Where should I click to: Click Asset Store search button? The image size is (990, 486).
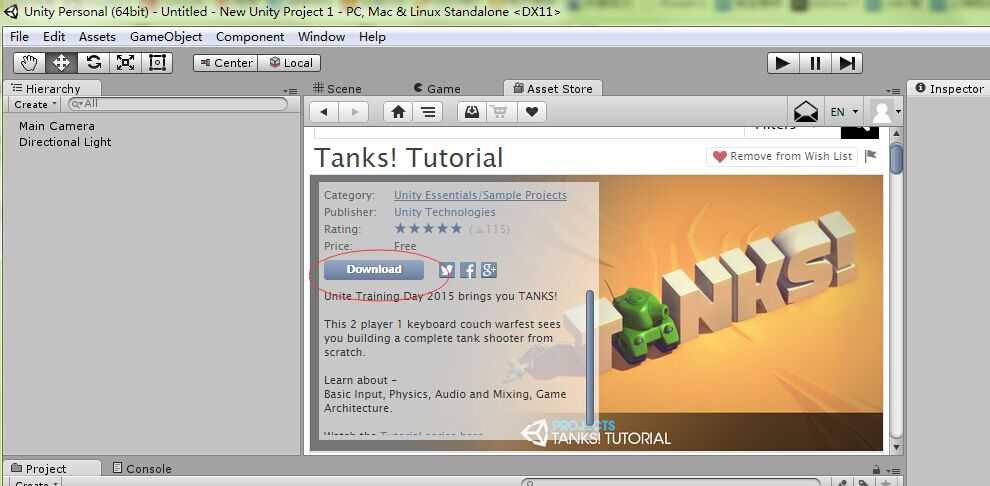pyautogui.click(x=859, y=131)
